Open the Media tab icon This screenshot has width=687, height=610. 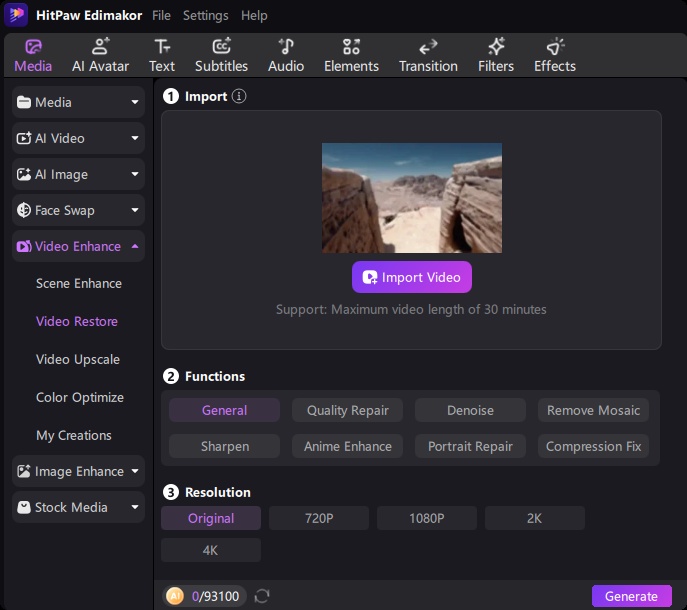pyautogui.click(x=33, y=46)
